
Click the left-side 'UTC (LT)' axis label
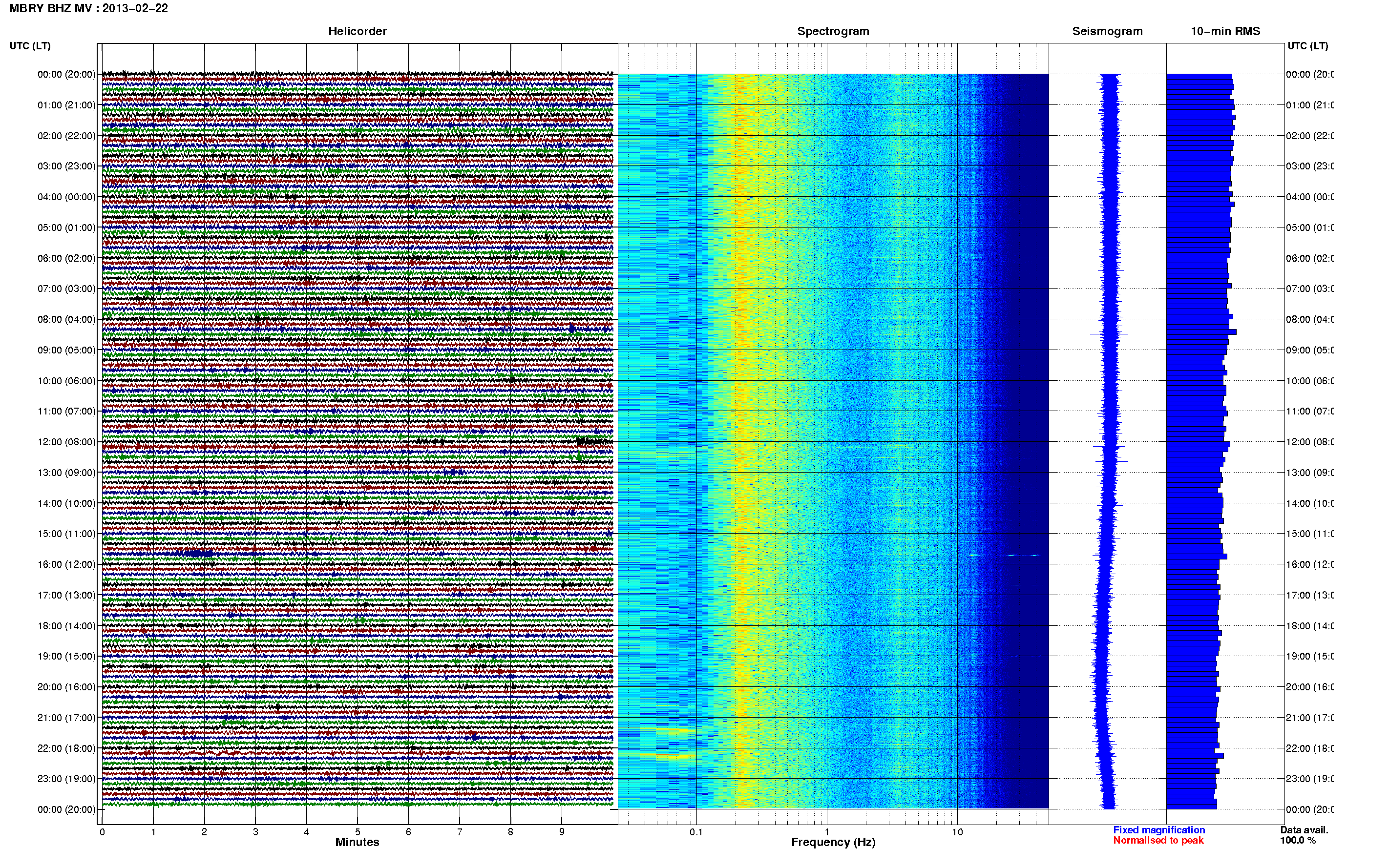(x=30, y=46)
